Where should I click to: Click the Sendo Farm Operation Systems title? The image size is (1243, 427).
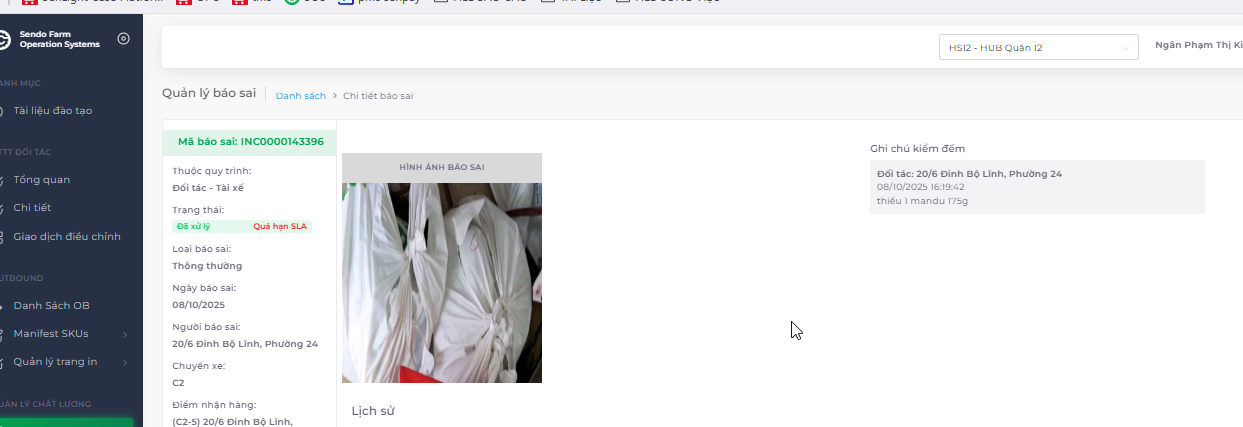(59, 39)
